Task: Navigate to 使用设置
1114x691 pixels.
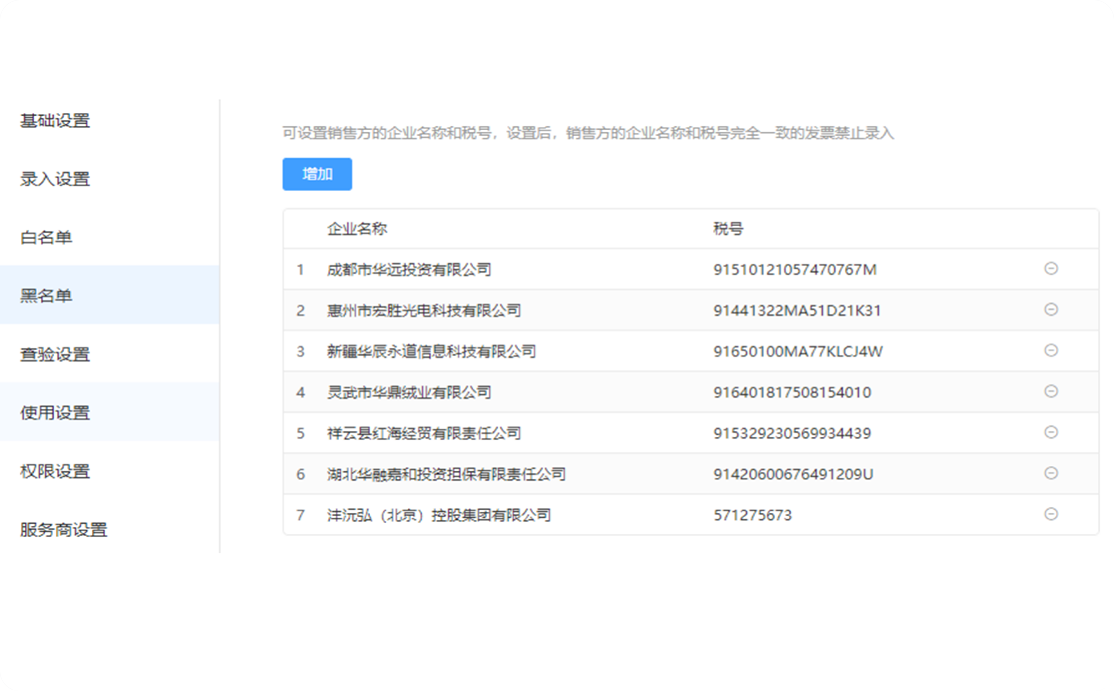Action: [x=55, y=413]
